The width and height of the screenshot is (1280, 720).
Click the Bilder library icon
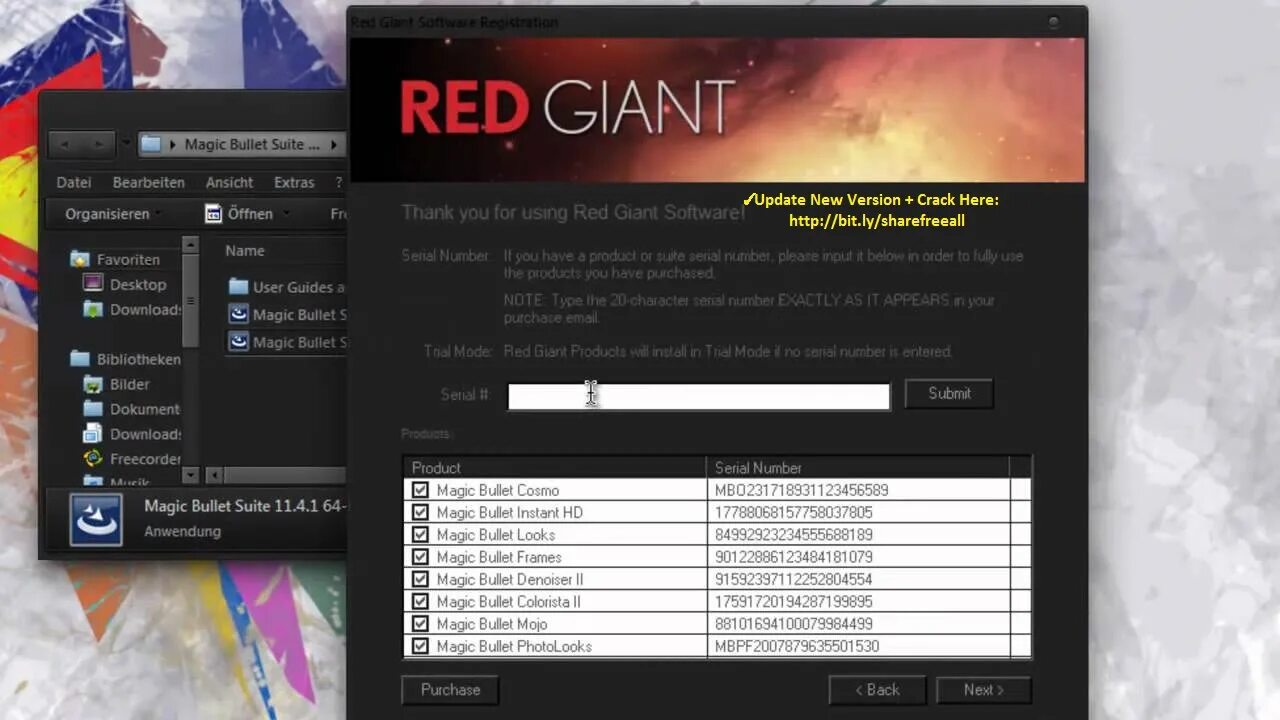pos(93,384)
